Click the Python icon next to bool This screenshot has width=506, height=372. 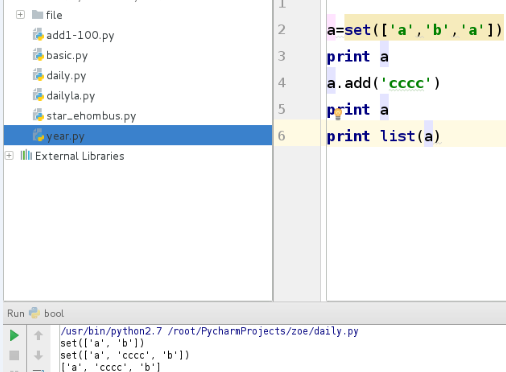[x=34, y=313]
